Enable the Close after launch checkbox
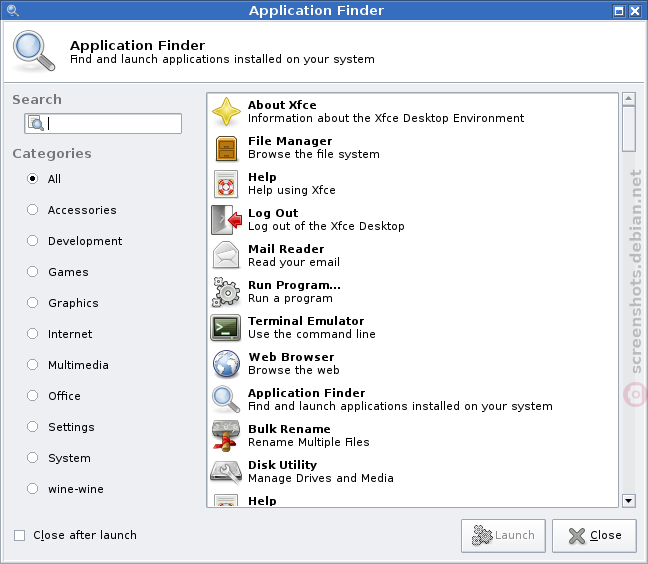Image resolution: width=648 pixels, height=564 pixels. [x=19, y=535]
